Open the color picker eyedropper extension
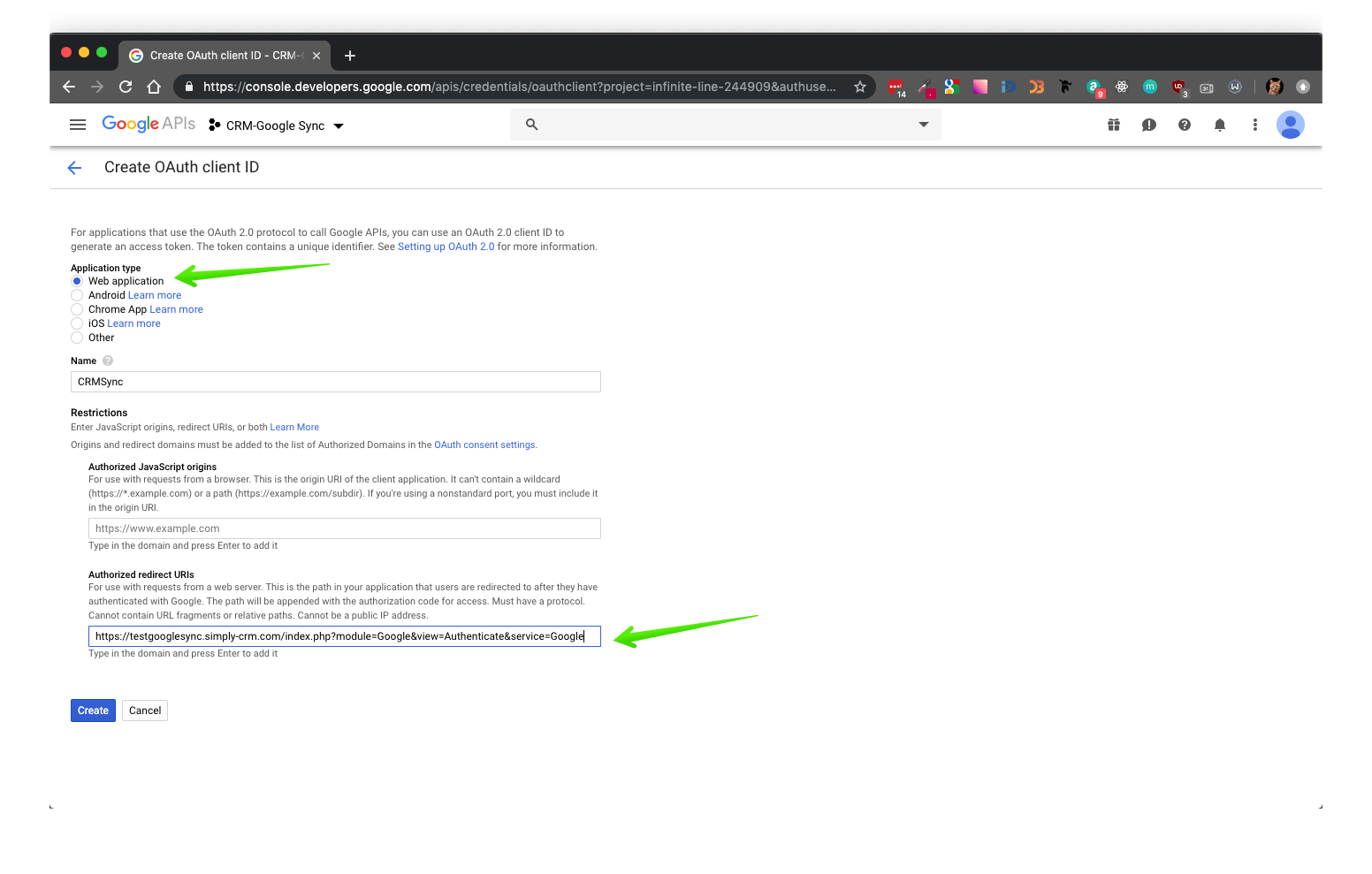Screen dimensions: 1372x874 926,87
